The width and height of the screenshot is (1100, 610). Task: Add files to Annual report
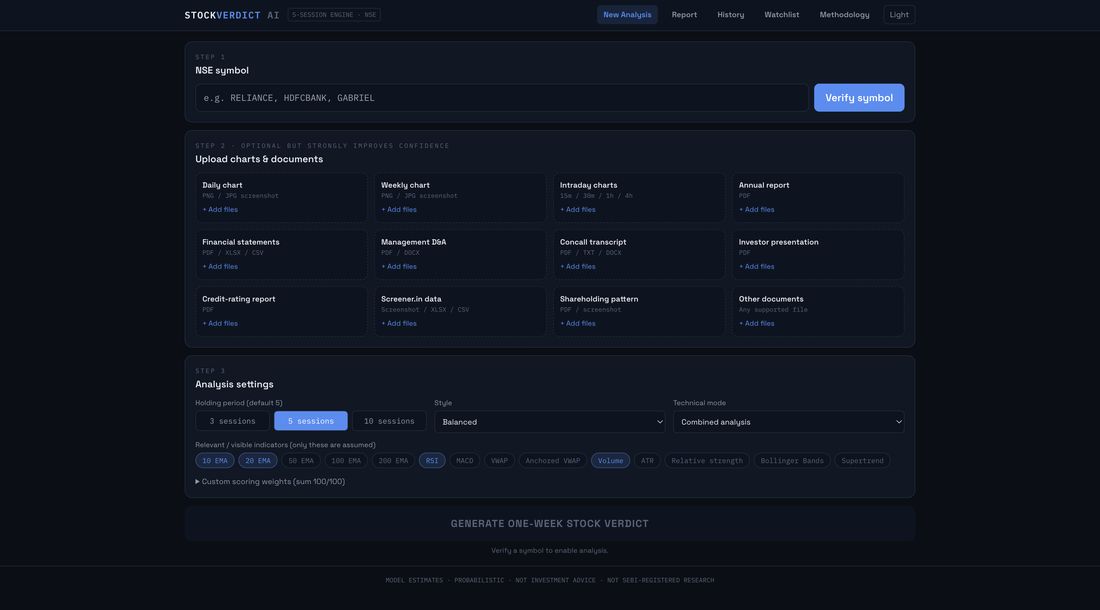click(756, 210)
